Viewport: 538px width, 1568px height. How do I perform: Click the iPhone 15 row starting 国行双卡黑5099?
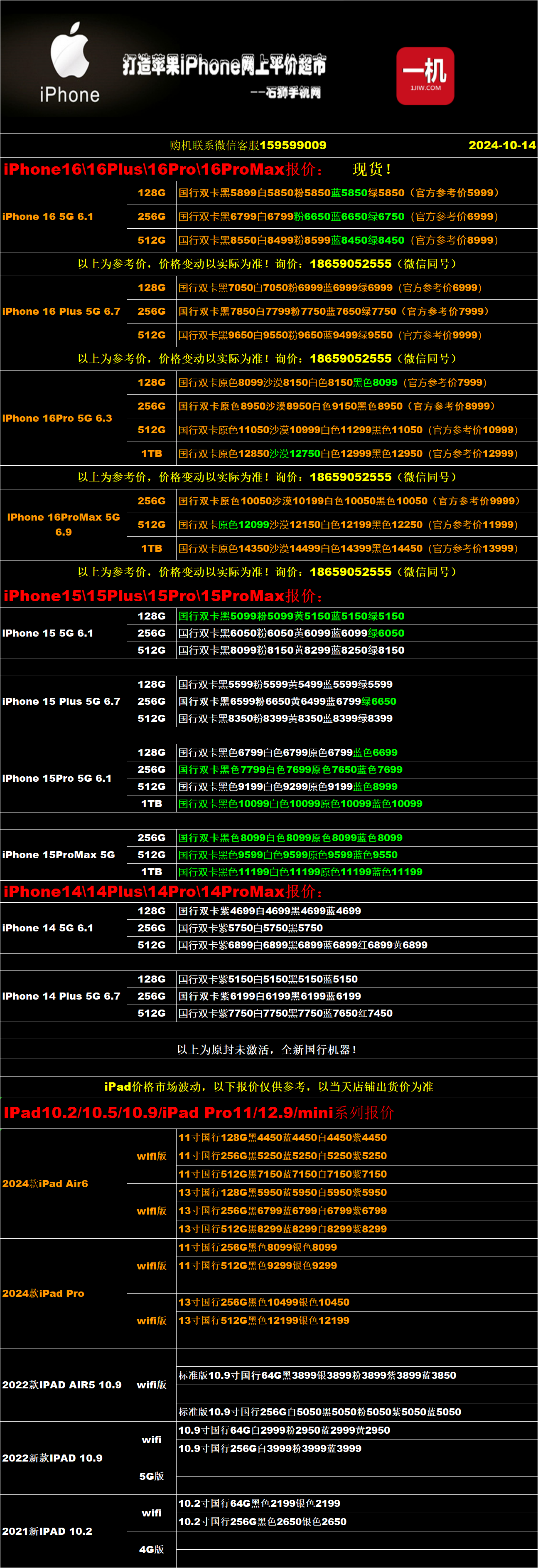(x=357, y=616)
